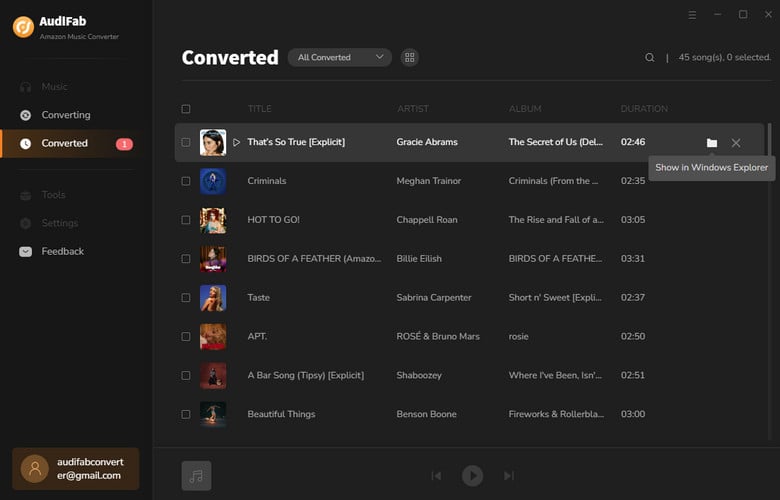Select the Criminals song title
Screen dimensions: 780x500
coord(267,181)
